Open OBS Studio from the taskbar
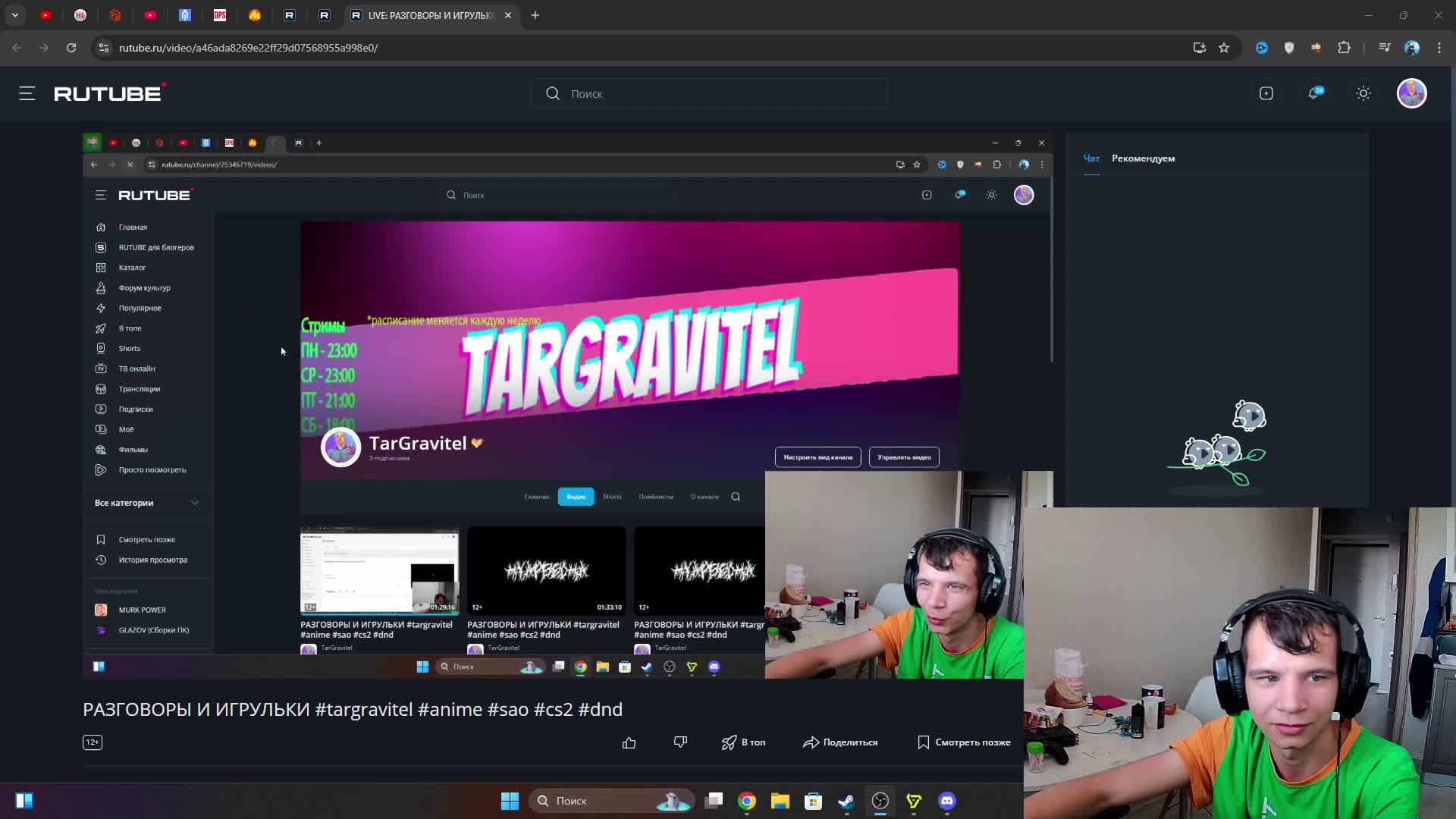The image size is (1456, 819). point(880,801)
